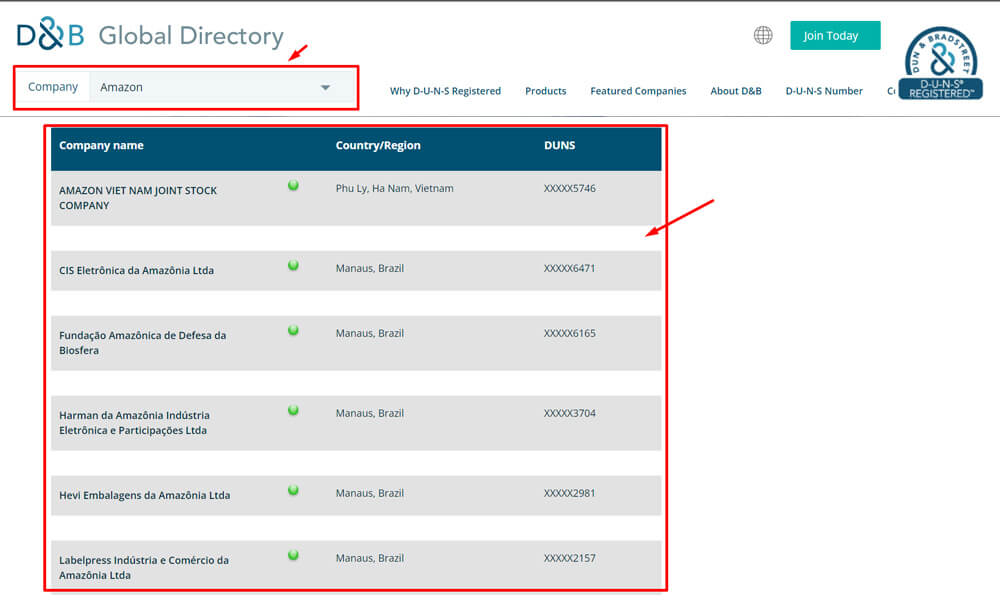Open AMAZON VIET NAM JOINT STOCK COMPANY

[x=138, y=198]
